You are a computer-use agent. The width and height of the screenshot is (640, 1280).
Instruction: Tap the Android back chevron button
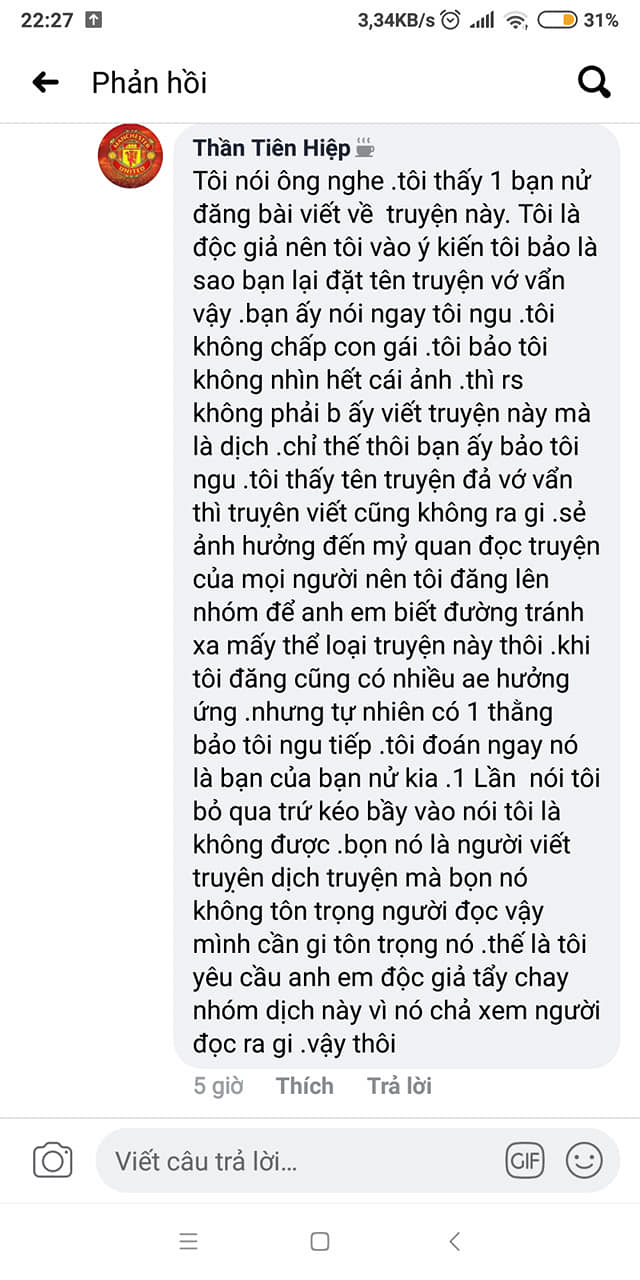pos(454,1242)
